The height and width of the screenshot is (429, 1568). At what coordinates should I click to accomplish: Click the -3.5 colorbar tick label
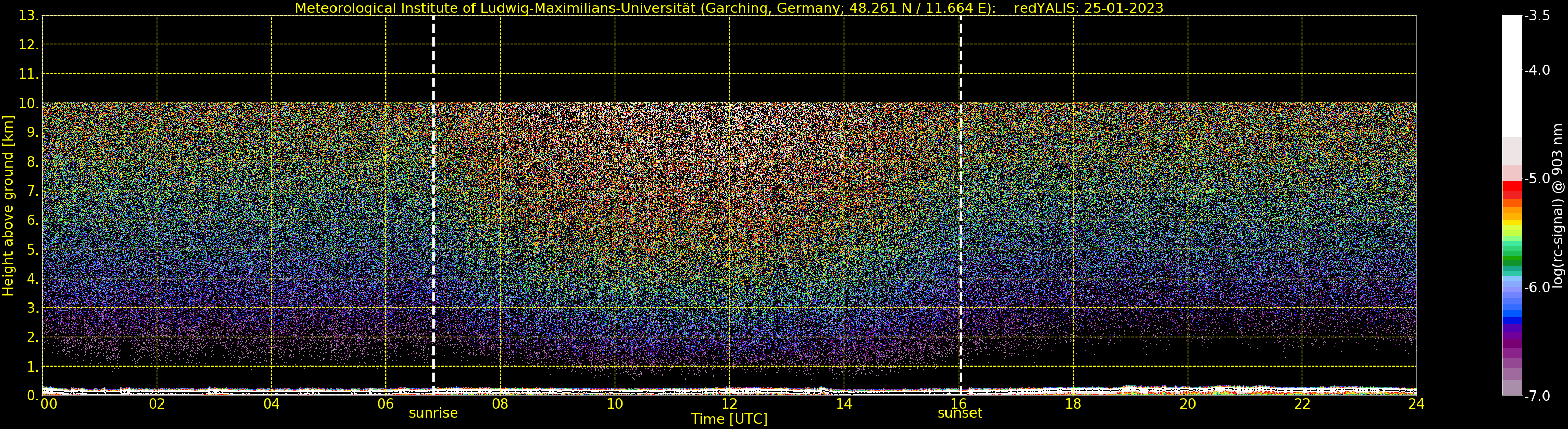pos(1537,16)
